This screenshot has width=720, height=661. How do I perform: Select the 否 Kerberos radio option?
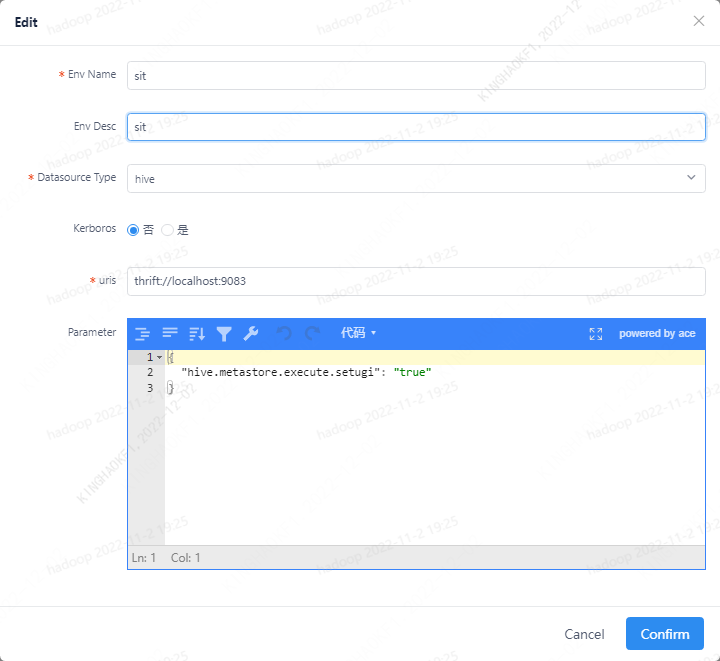(133, 230)
